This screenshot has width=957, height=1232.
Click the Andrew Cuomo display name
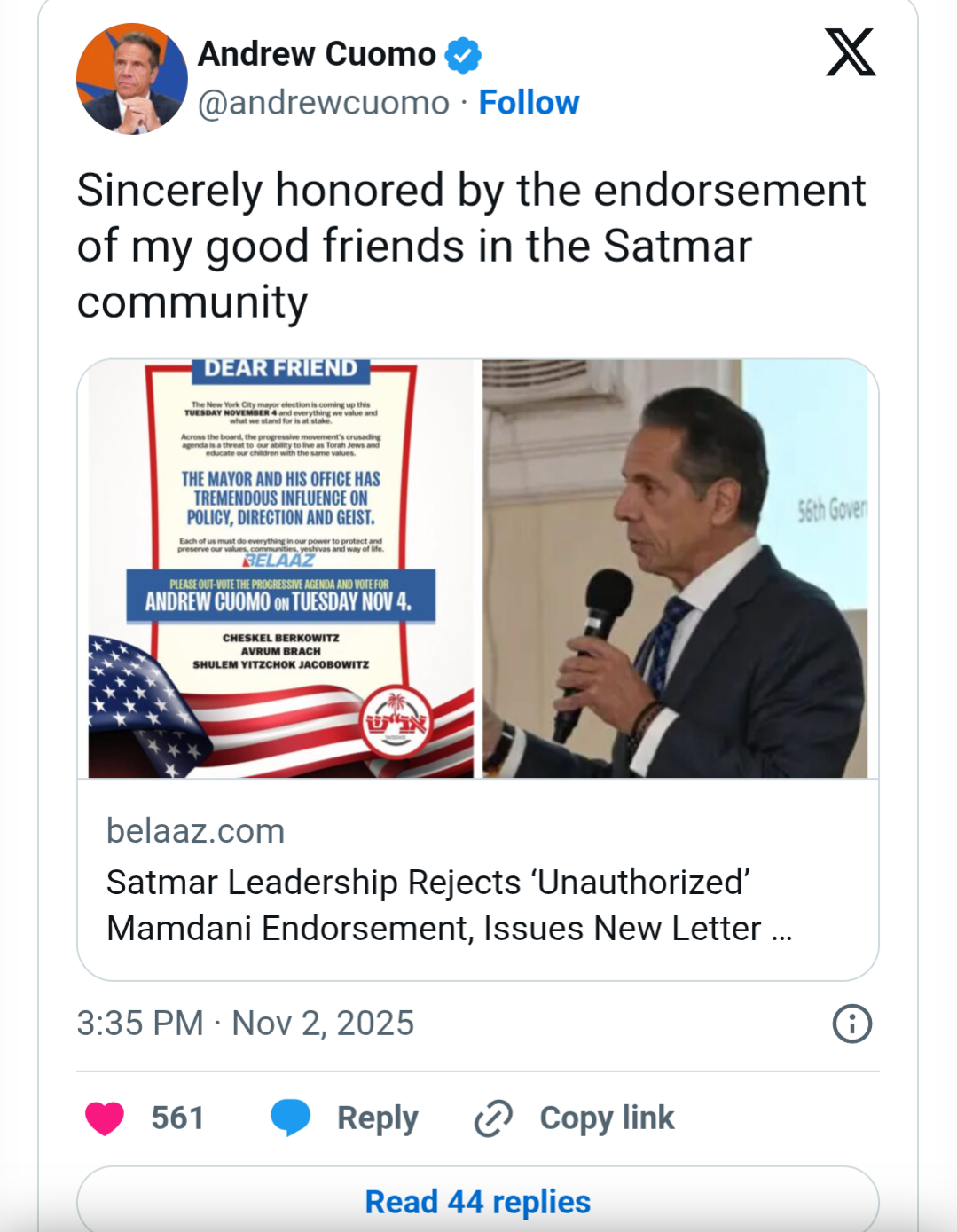(x=317, y=54)
